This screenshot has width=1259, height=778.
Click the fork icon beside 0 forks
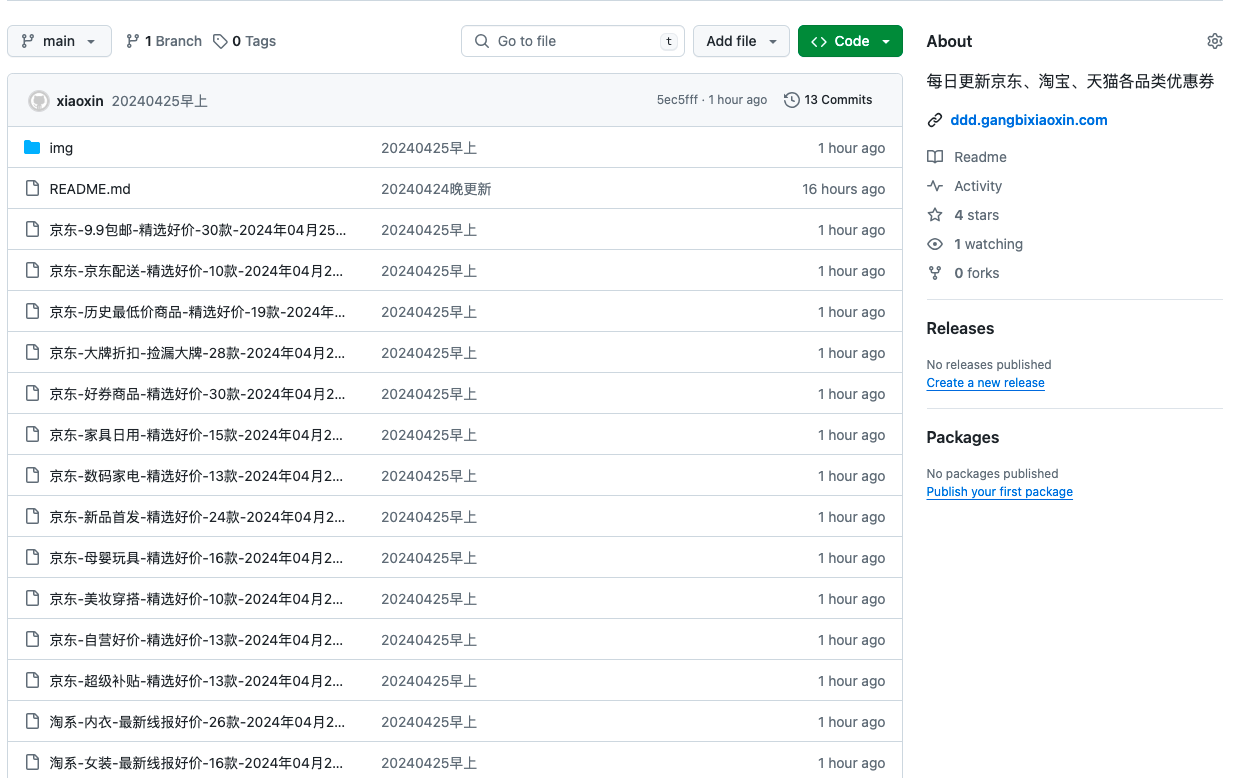click(x=935, y=273)
